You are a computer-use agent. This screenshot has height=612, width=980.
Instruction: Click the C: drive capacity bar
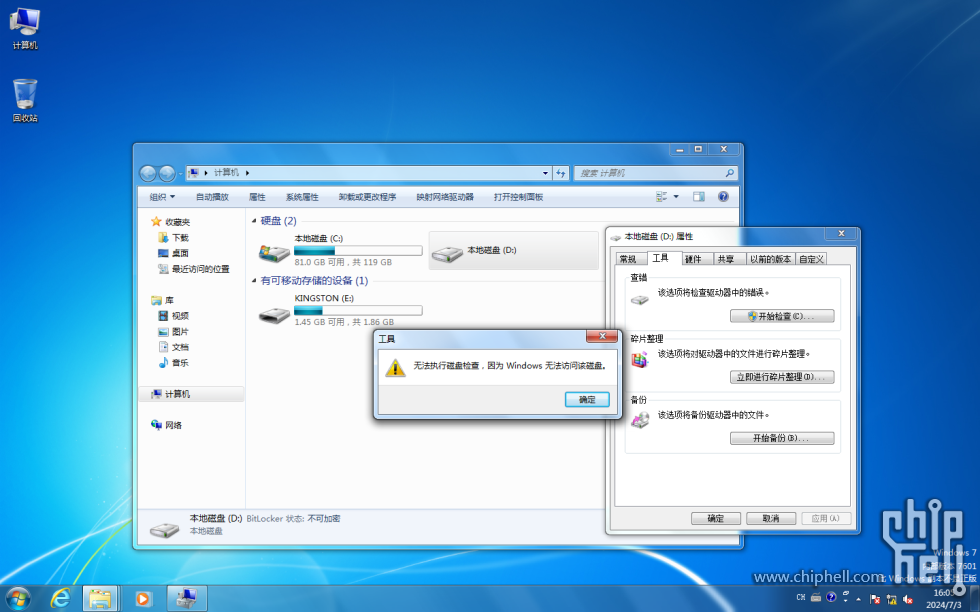pos(358,251)
